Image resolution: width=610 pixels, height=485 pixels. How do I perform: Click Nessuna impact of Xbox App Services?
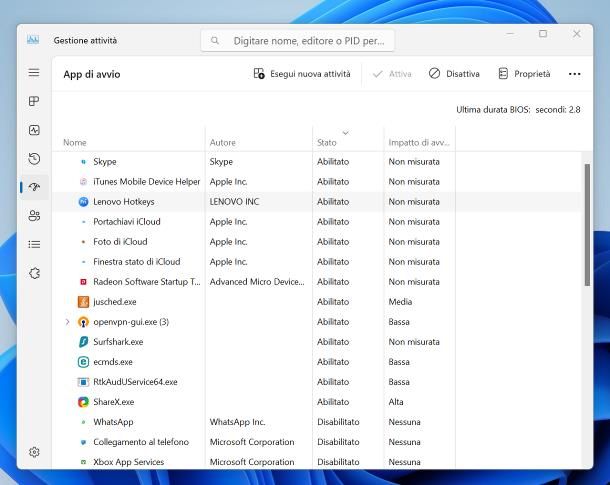click(x=404, y=462)
